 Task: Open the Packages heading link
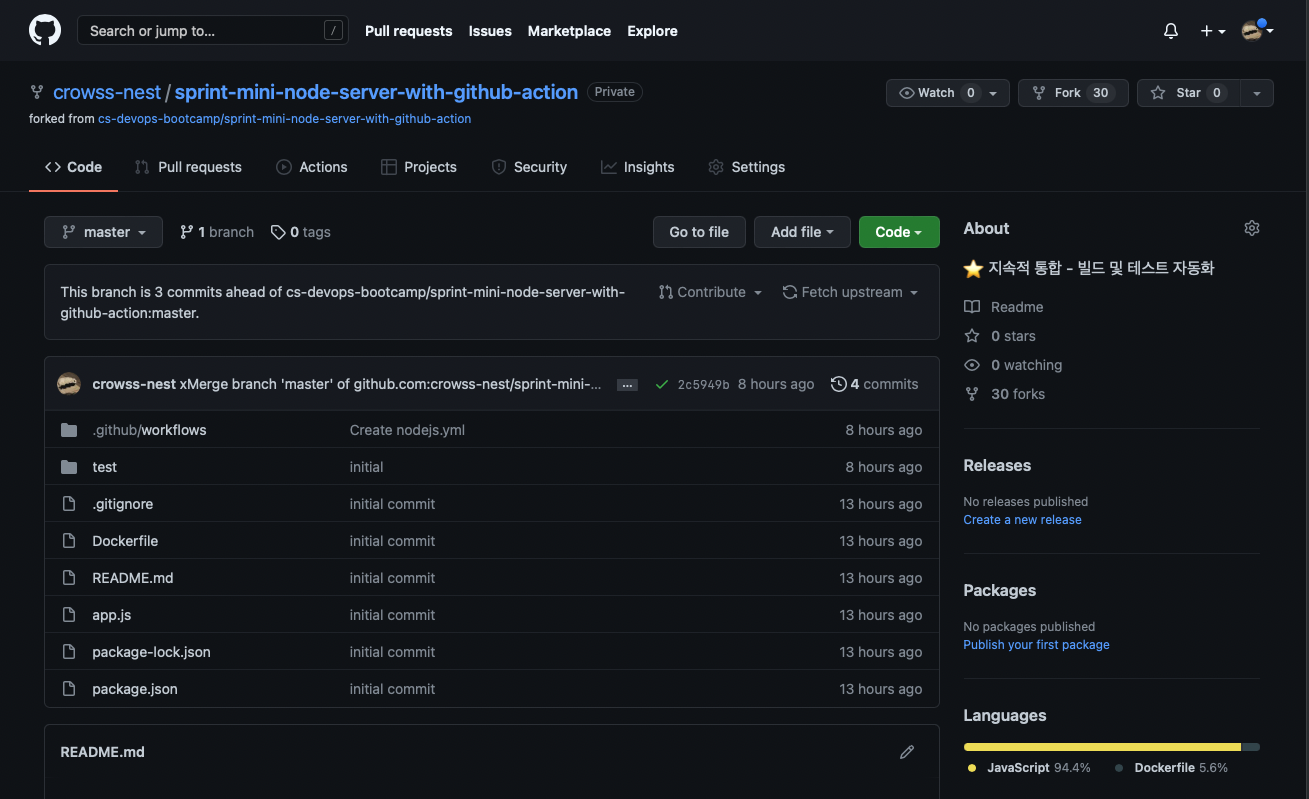pos(999,590)
